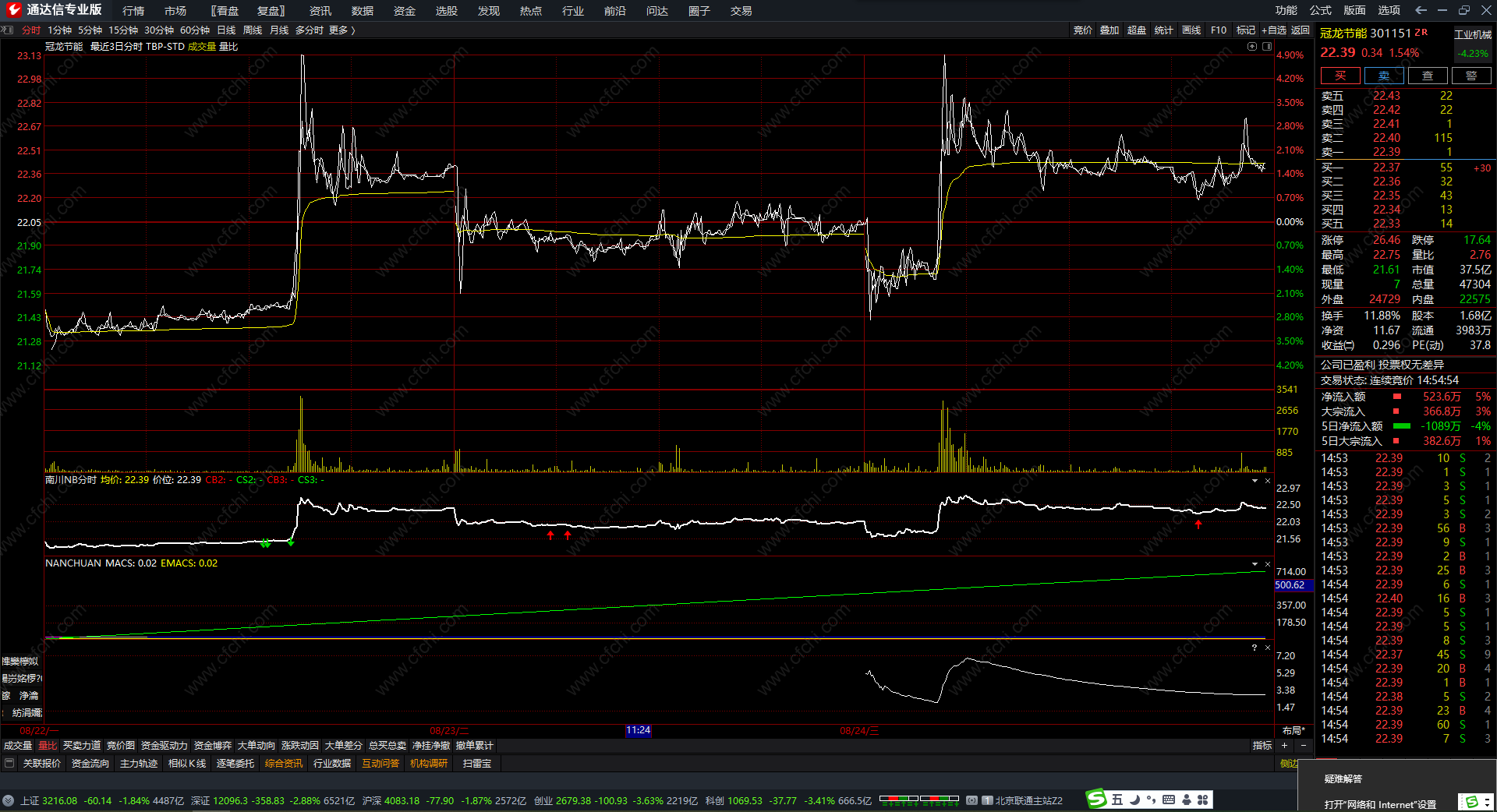Click the small icon left of 分时 tab
This screenshot has height=812, width=1497.
coord(8,30)
